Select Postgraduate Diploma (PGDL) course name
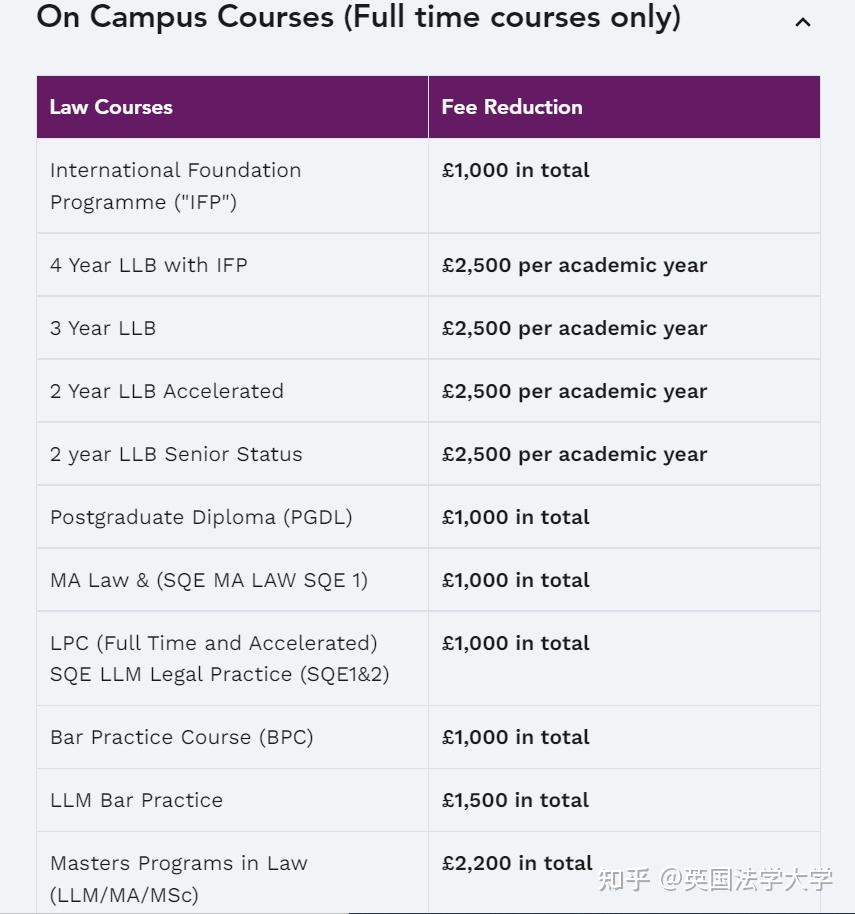The width and height of the screenshot is (855, 914). click(201, 517)
